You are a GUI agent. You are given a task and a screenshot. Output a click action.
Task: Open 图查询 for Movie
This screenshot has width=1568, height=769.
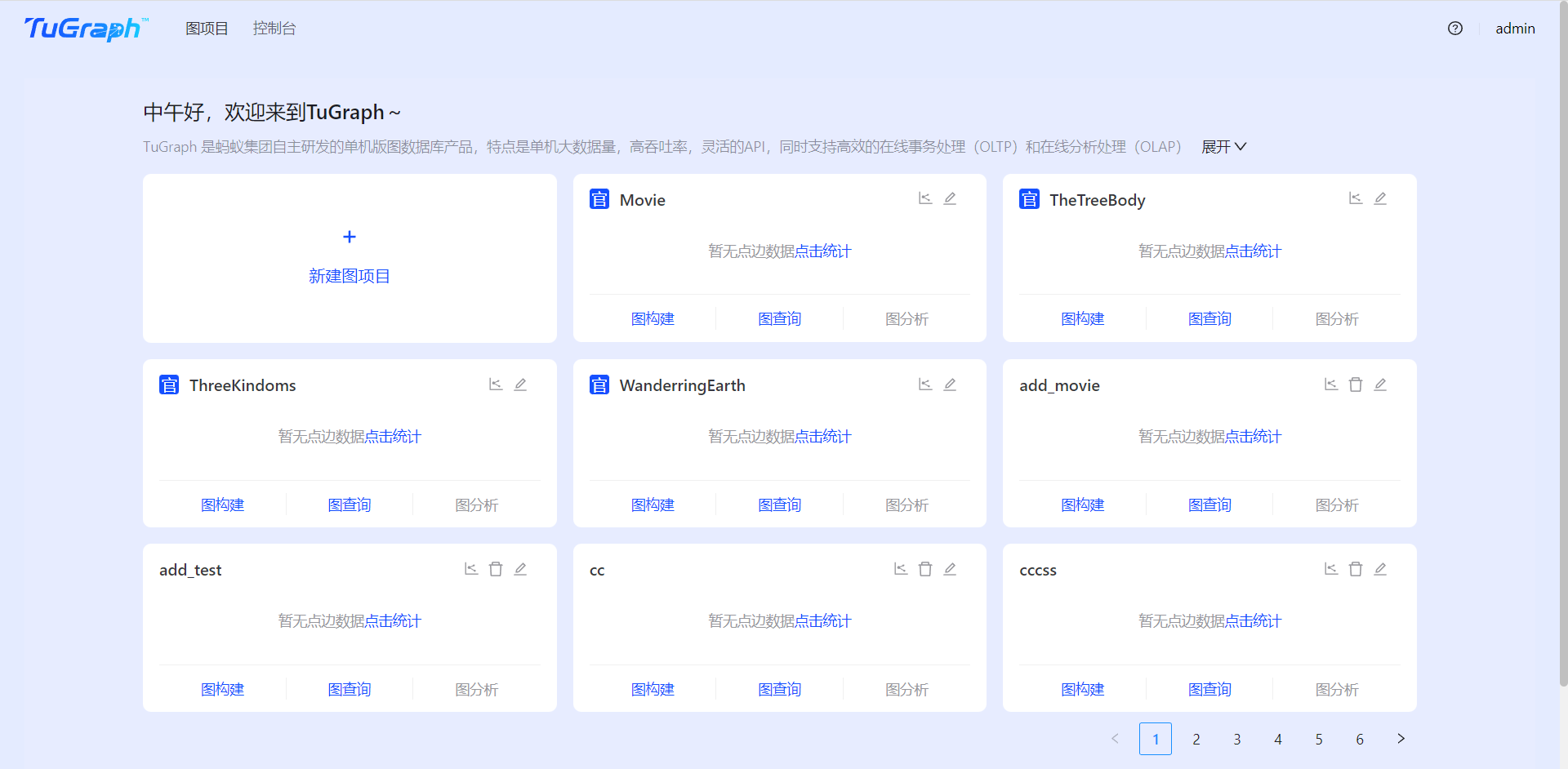[780, 319]
